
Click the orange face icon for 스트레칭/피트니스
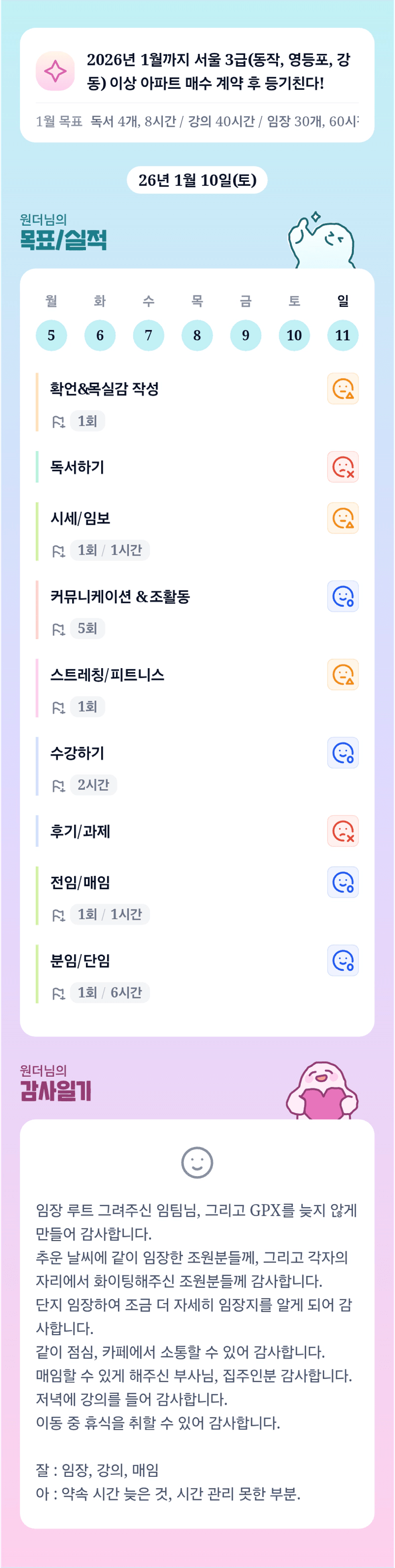click(342, 674)
